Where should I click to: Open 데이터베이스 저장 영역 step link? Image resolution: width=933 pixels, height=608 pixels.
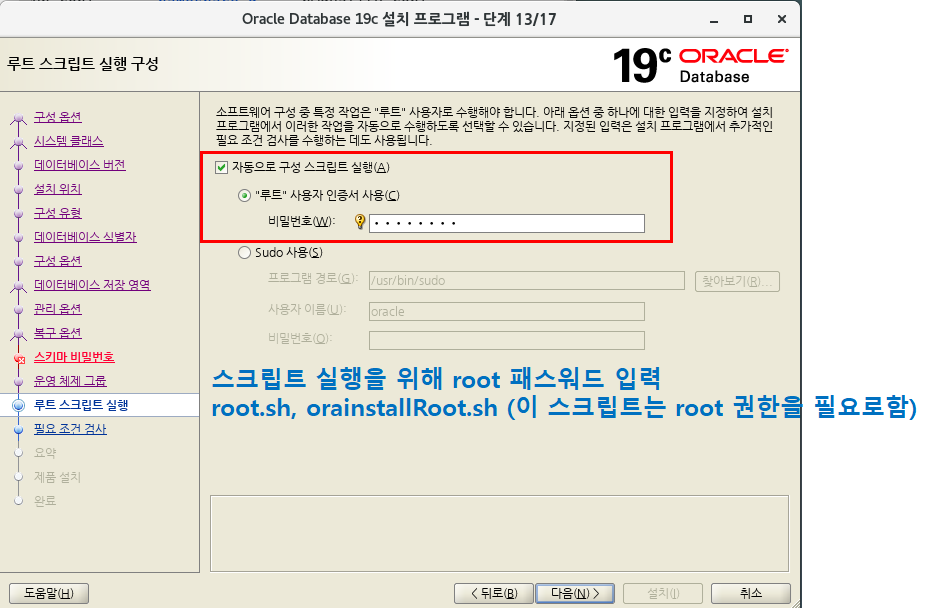click(92, 285)
